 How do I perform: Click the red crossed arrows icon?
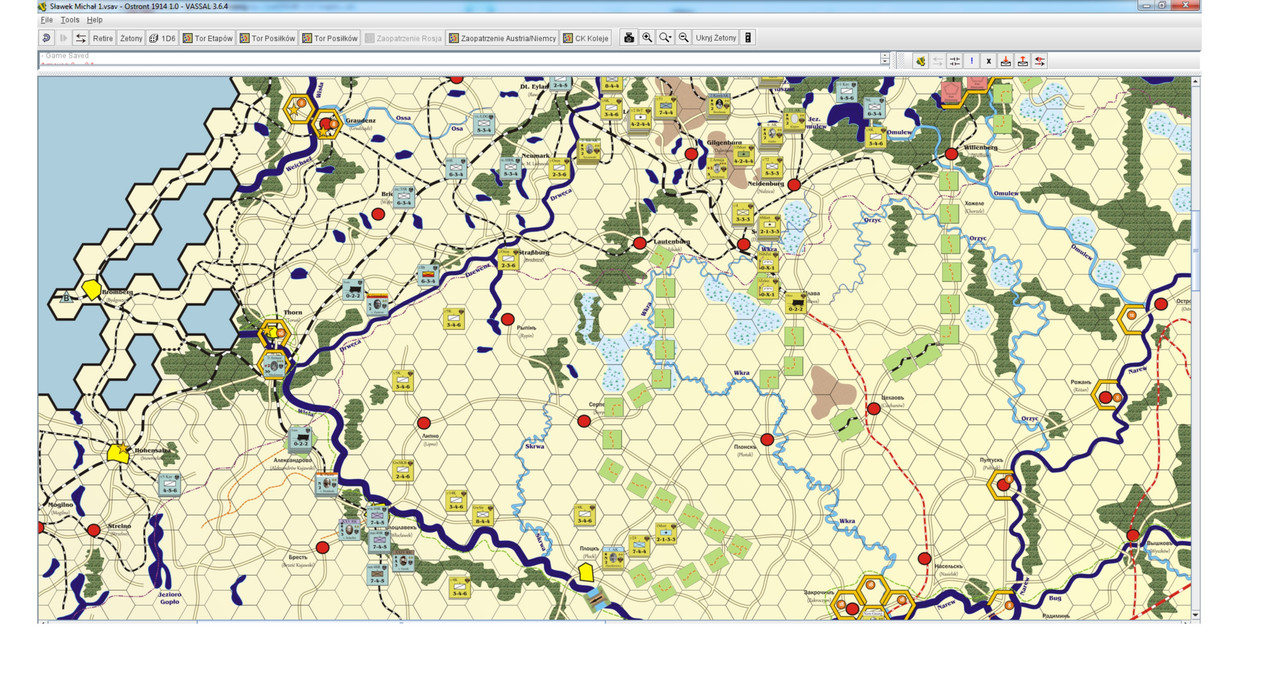pos(1040,61)
